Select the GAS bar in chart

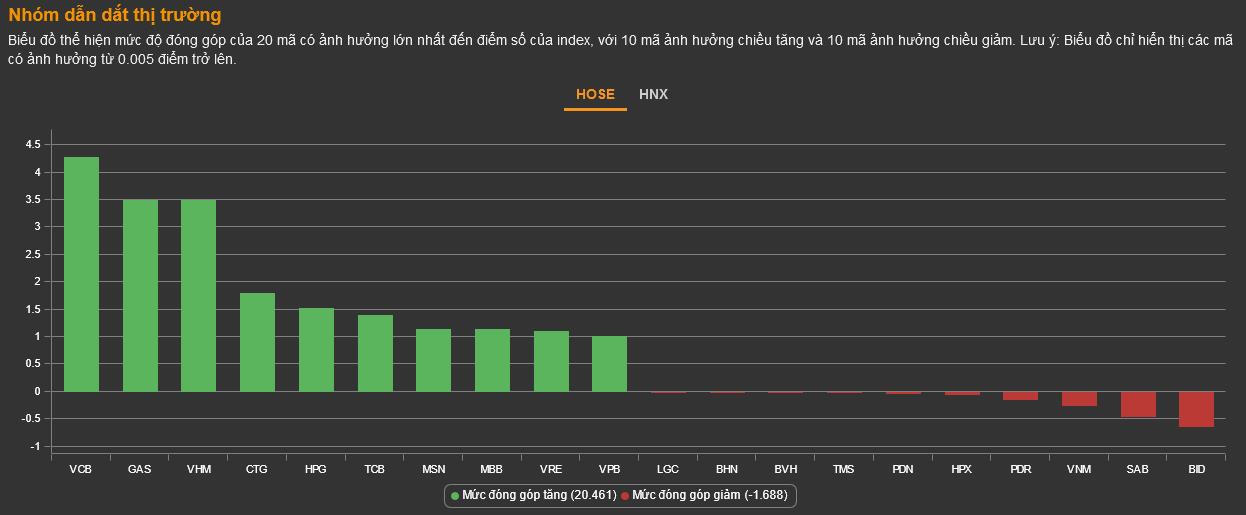[140, 295]
